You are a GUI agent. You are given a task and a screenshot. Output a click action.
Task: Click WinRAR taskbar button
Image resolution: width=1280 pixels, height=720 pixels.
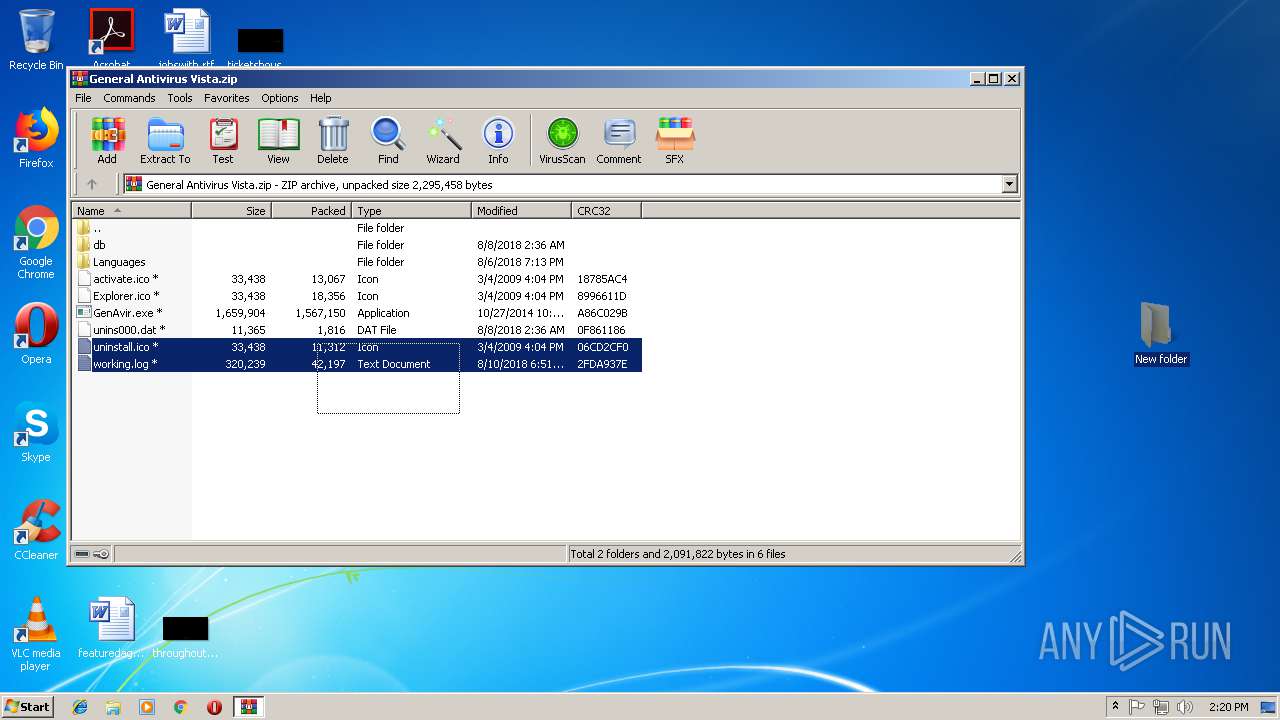tap(248, 707)
